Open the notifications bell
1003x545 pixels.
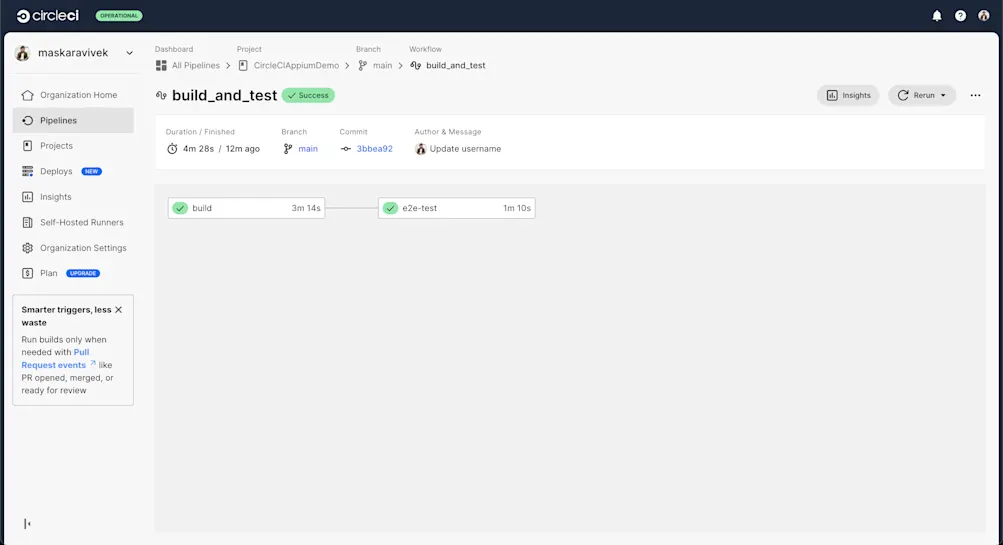point(936,16)
